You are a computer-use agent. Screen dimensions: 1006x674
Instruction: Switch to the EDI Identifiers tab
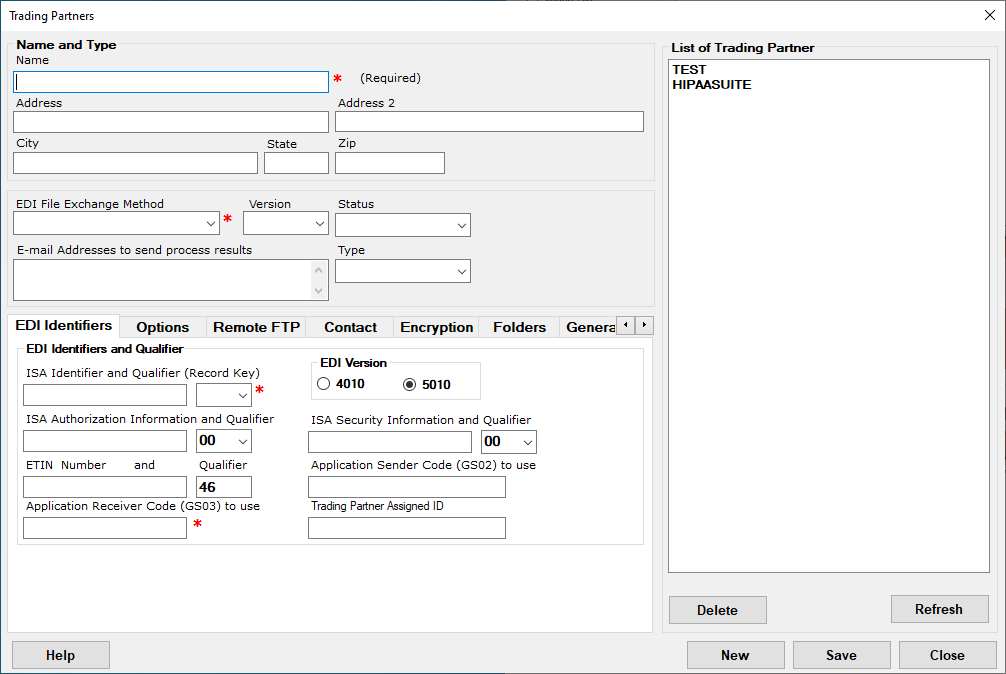click(x=64, y=326)
